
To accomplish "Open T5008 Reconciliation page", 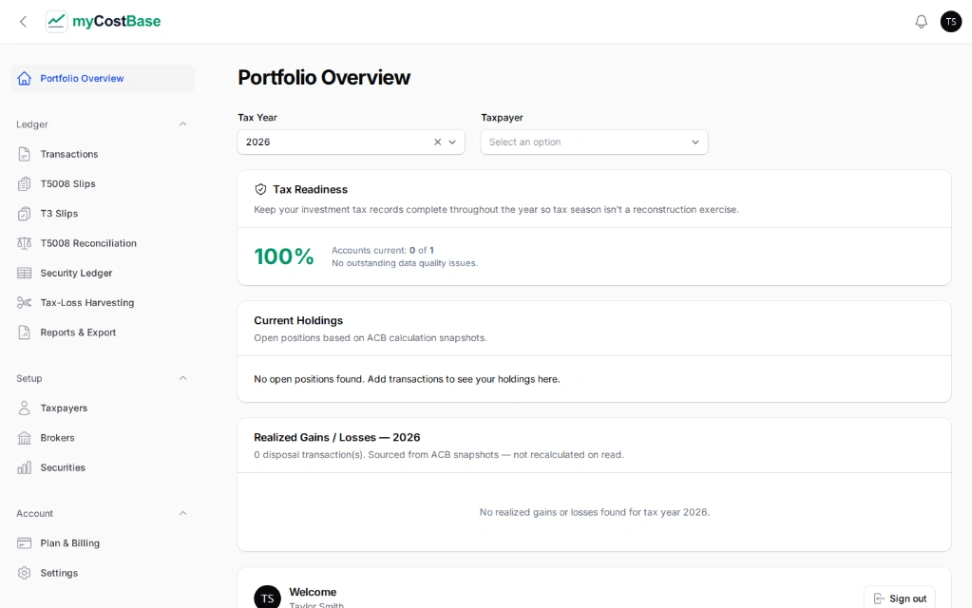I will pyautogui.click(x=103, y=243).
